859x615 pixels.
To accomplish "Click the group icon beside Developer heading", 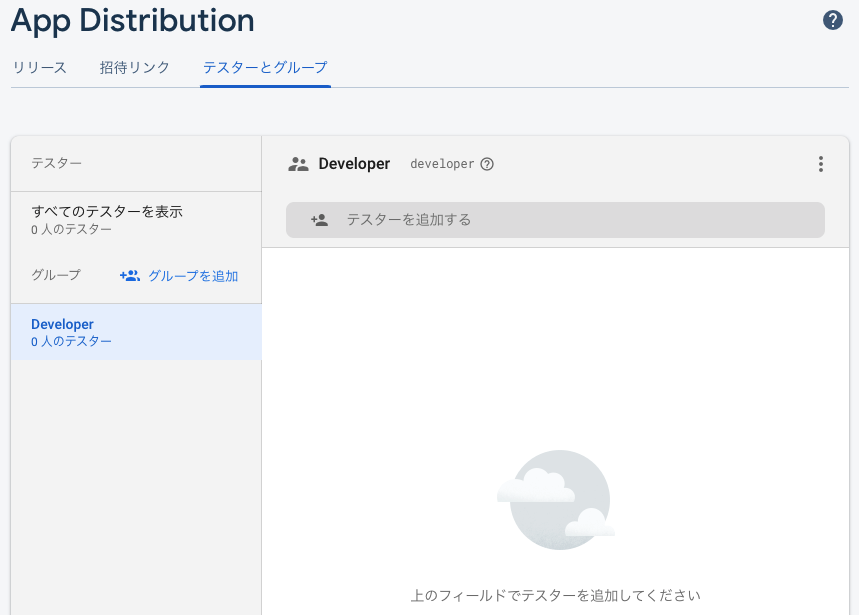I will [299, 164].
